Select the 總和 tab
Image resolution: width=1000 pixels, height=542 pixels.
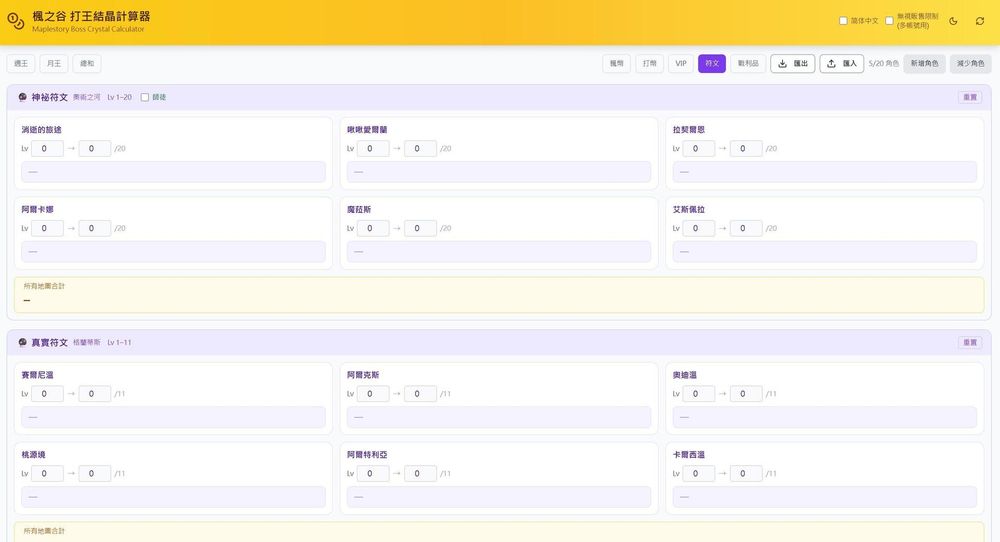87,64
